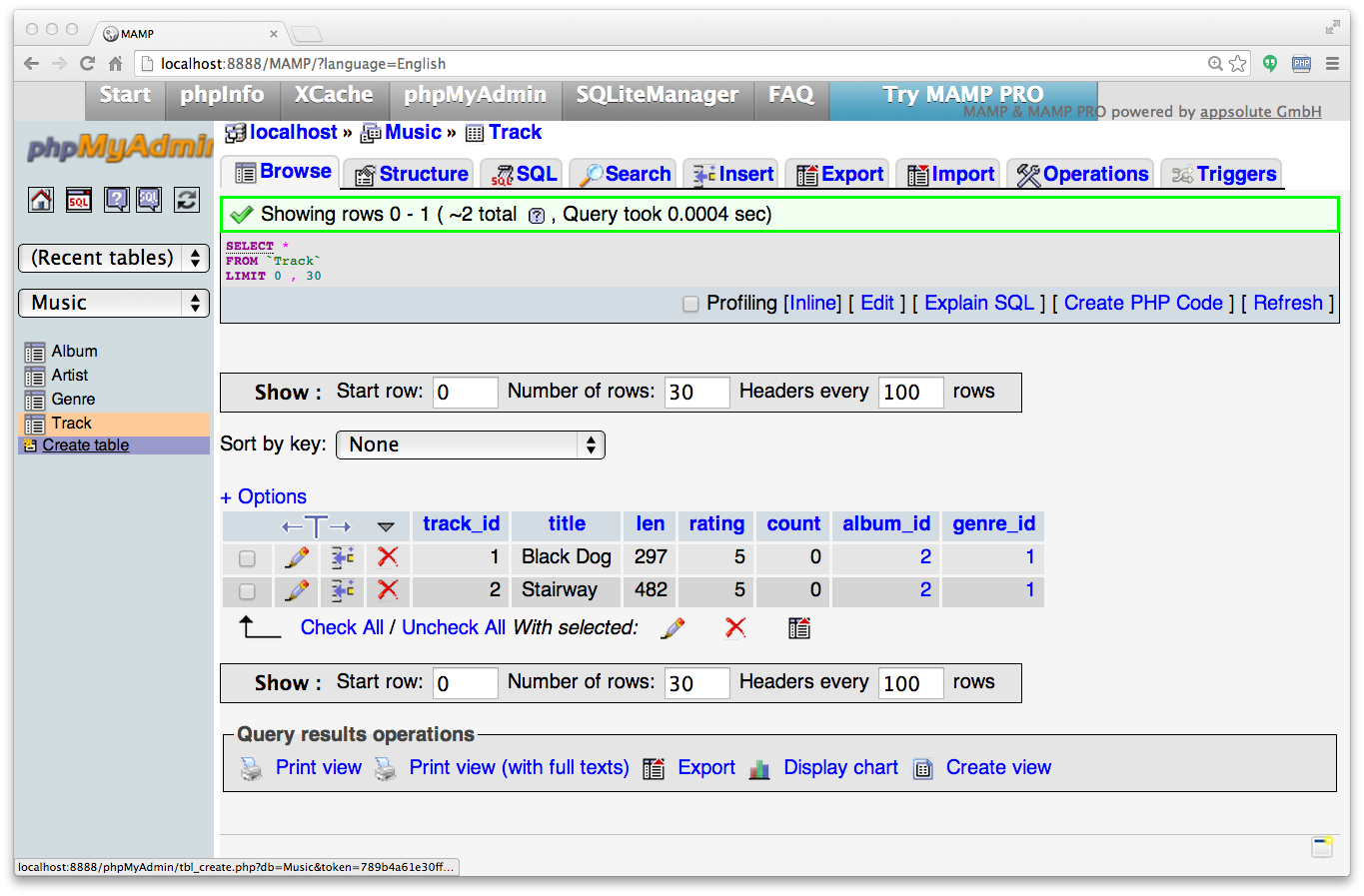Open SQLiteManager in MAMP menu bar
This screenshot has width=1364, height=896.
point(658,95)
